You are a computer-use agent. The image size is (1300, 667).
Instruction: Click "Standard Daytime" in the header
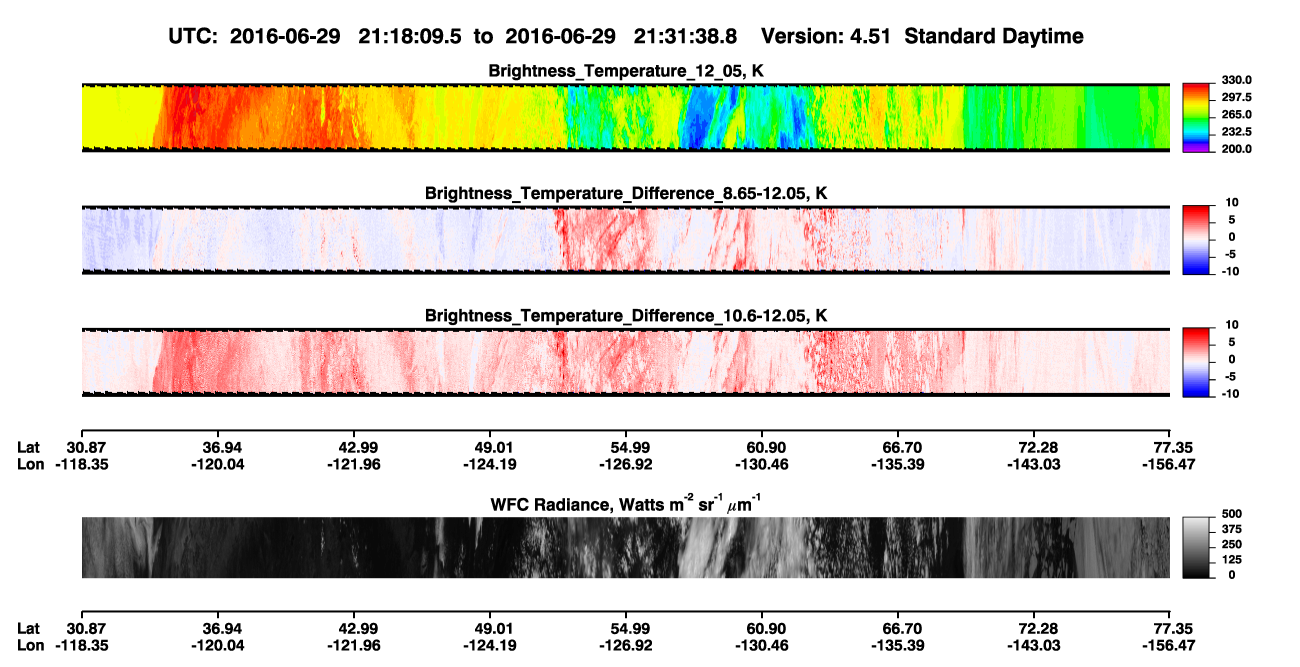[994, 36]
